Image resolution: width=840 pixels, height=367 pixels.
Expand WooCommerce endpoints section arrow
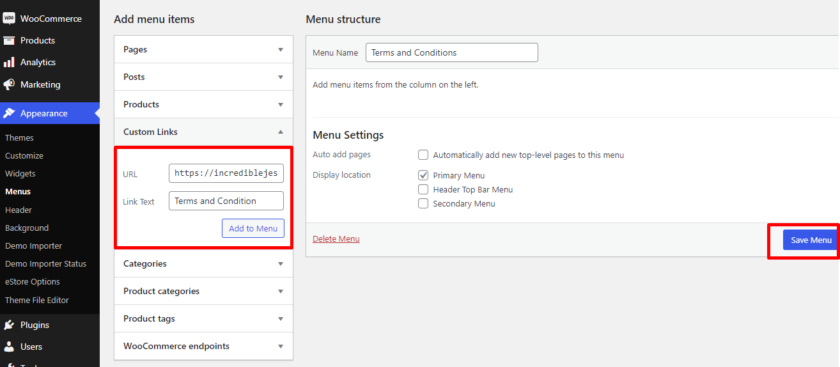click(280, 346)
